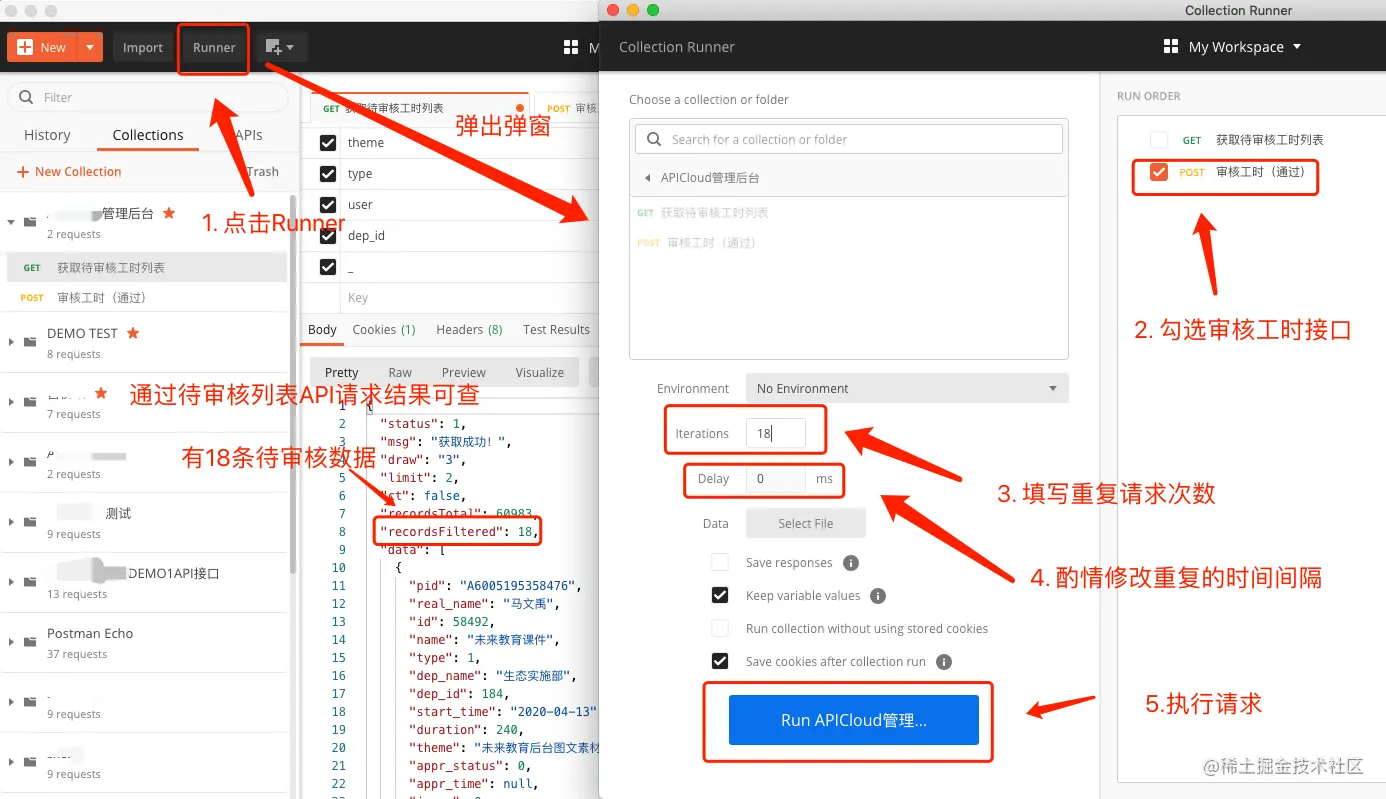Click the Import button
This screenshot has width=1386, height=799.
(143, 47)
